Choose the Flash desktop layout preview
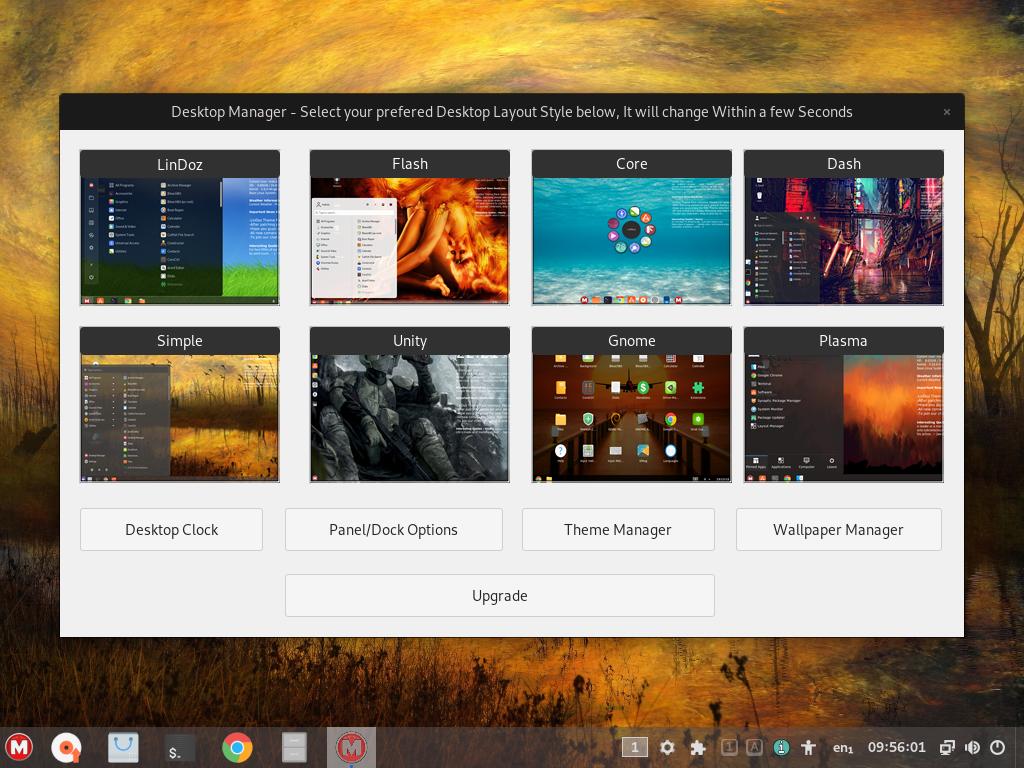Screen dimensions: 1024x768 (409, 227)
